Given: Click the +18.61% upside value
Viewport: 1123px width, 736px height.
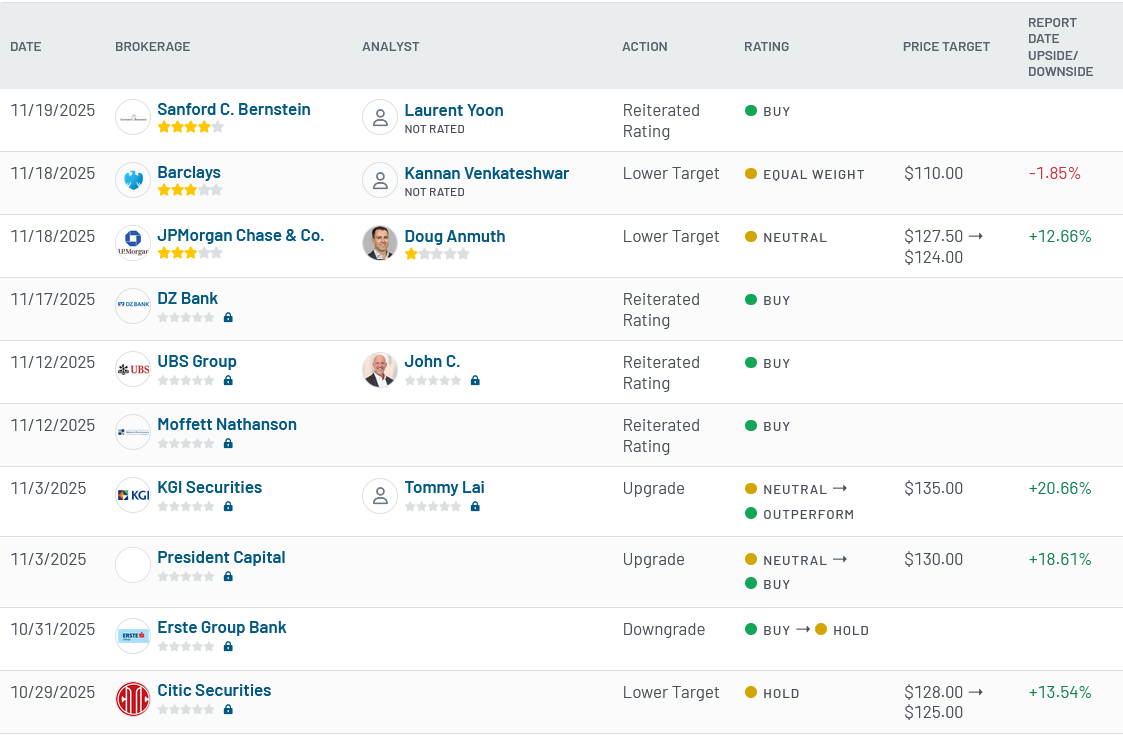Looking at the screenshot, I should [x=1060, y=559].
